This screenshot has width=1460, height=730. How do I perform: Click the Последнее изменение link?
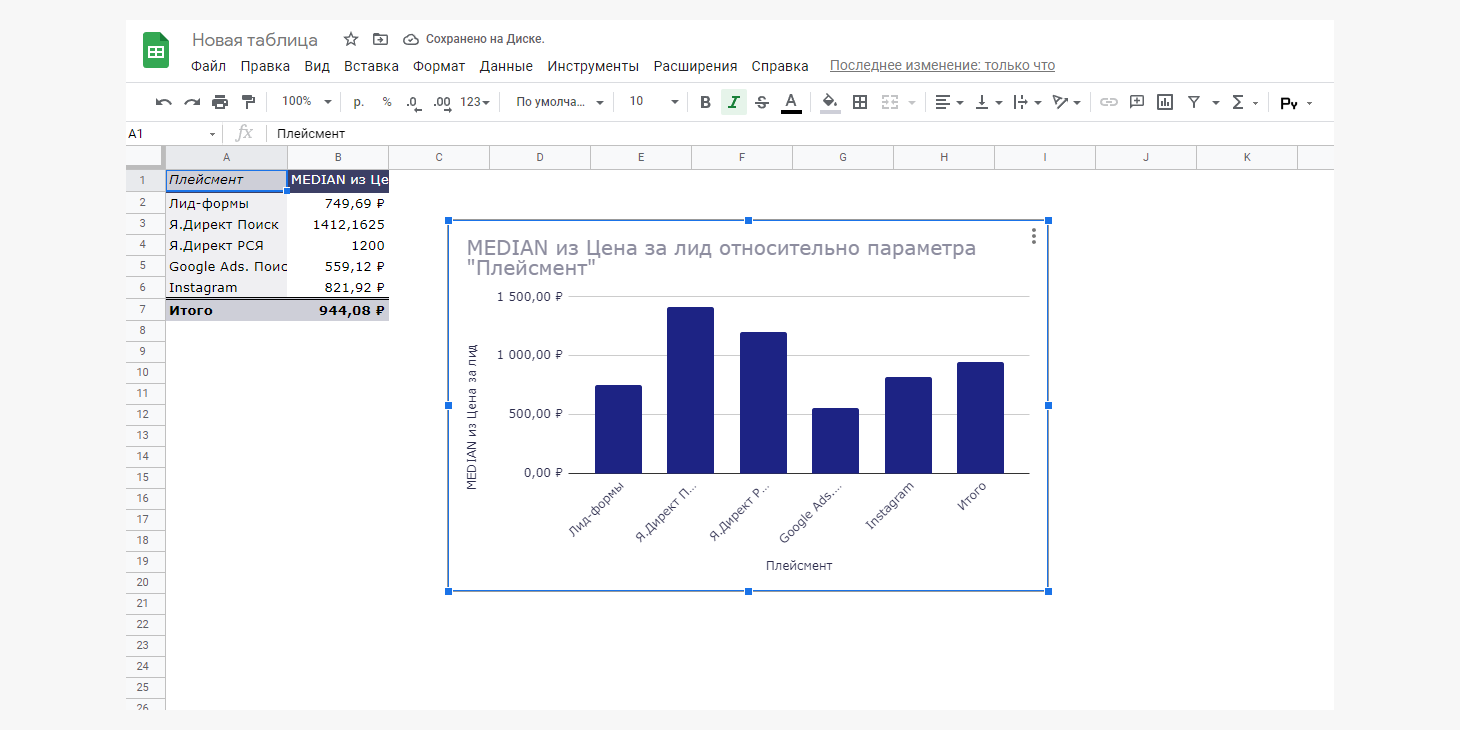[942, 66]
